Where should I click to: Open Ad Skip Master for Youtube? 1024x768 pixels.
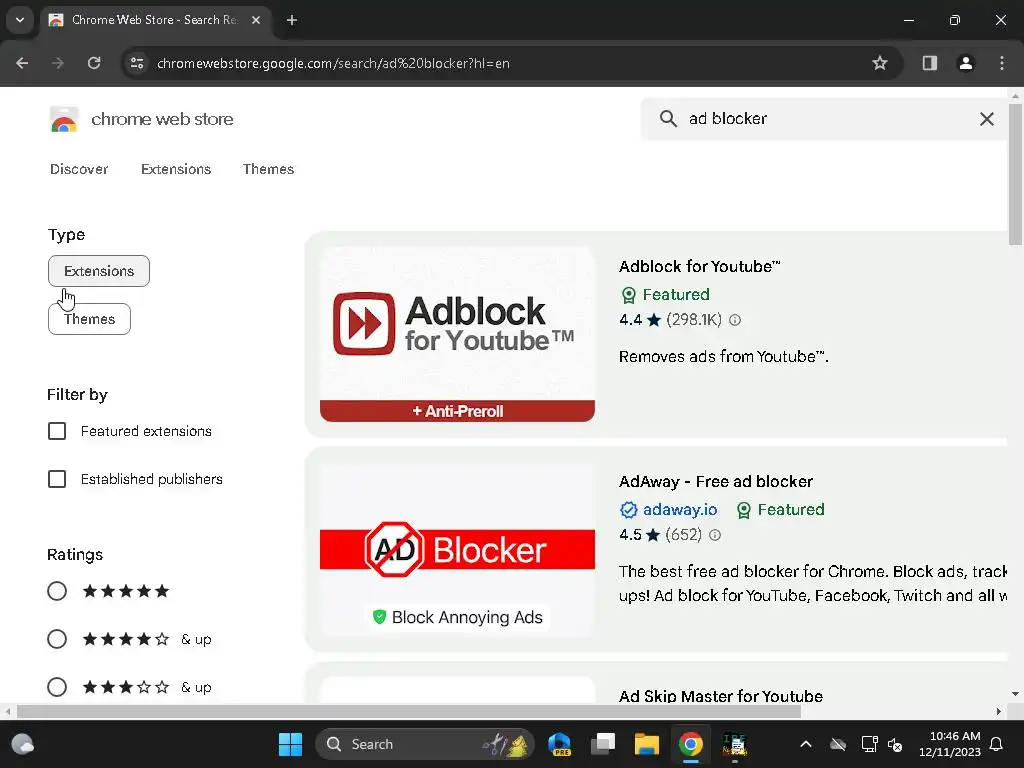pyautogui.click(x=720, y=696)
